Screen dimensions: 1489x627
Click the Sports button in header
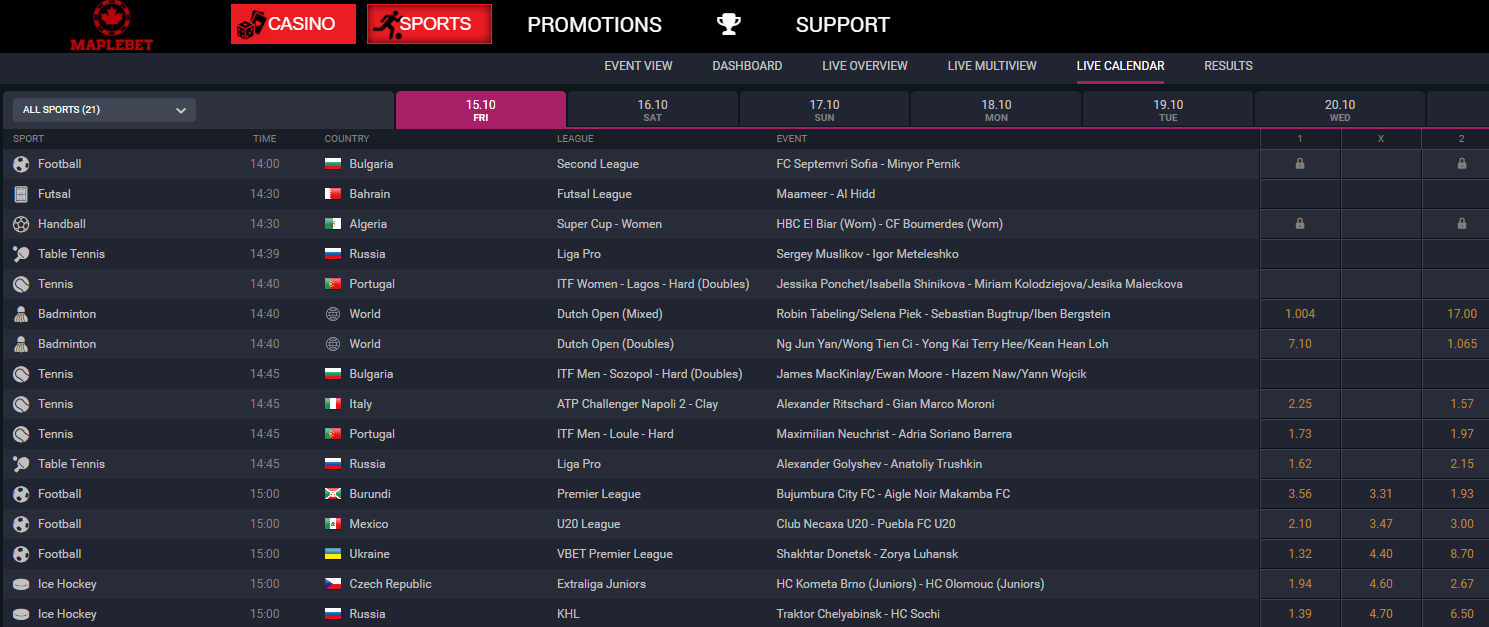pos(429,25)
